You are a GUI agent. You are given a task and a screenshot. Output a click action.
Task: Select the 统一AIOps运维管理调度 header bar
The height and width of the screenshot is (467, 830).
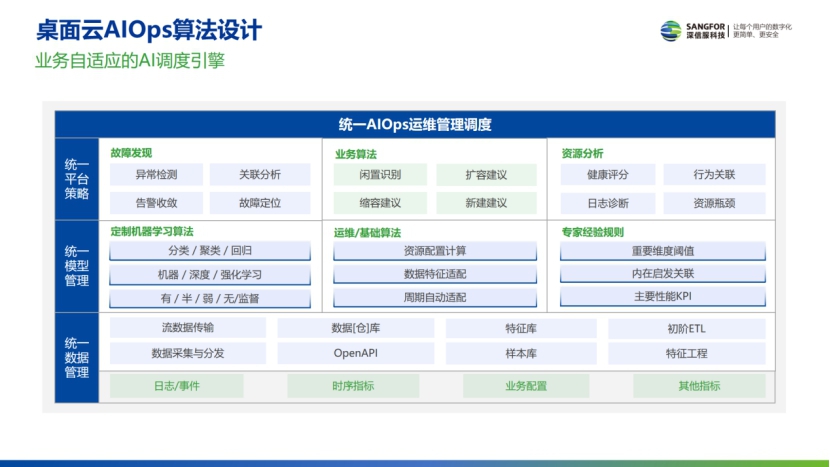click(x=414, y=125)
